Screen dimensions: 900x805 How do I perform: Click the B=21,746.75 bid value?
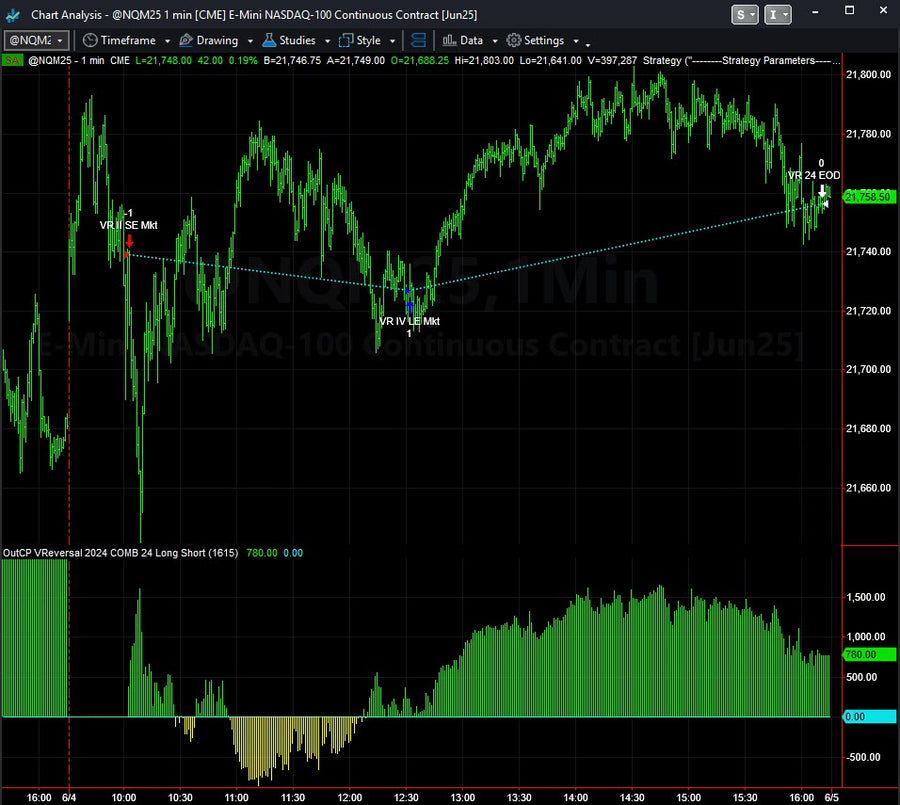coord(292,60)
